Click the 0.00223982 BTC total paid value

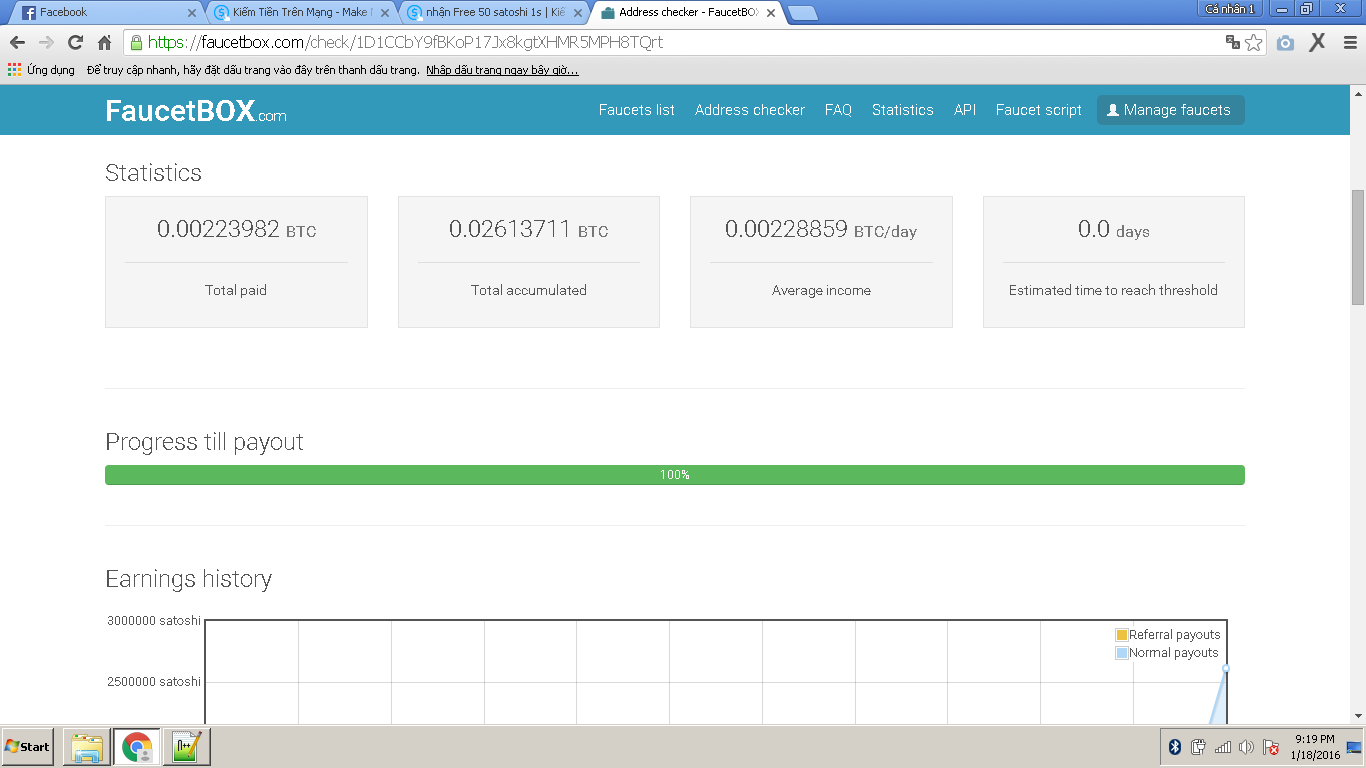(236, 230)
